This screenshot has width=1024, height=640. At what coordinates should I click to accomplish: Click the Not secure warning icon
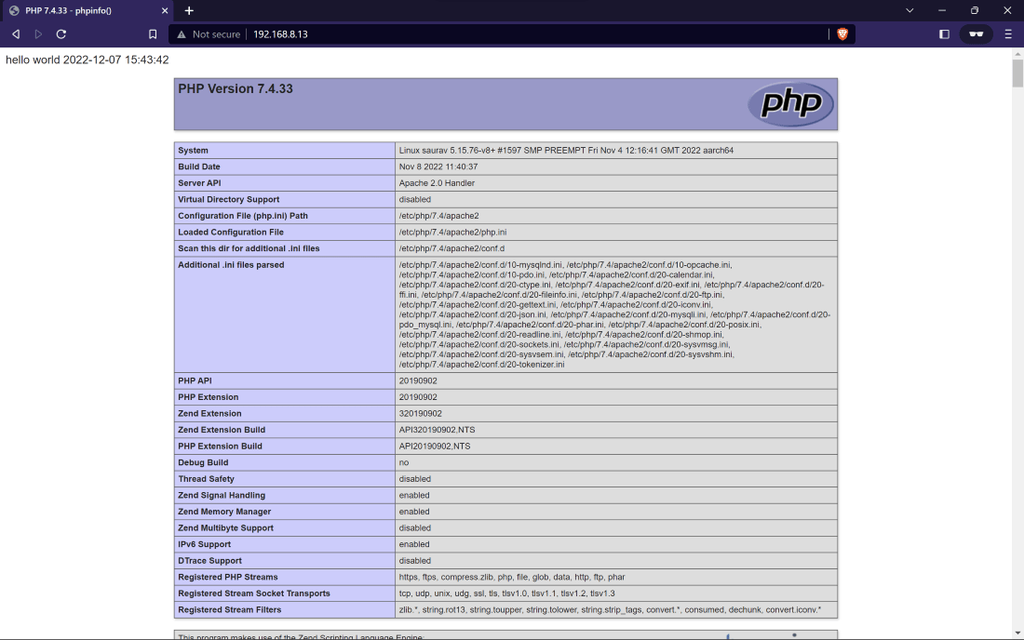[182, 34]
